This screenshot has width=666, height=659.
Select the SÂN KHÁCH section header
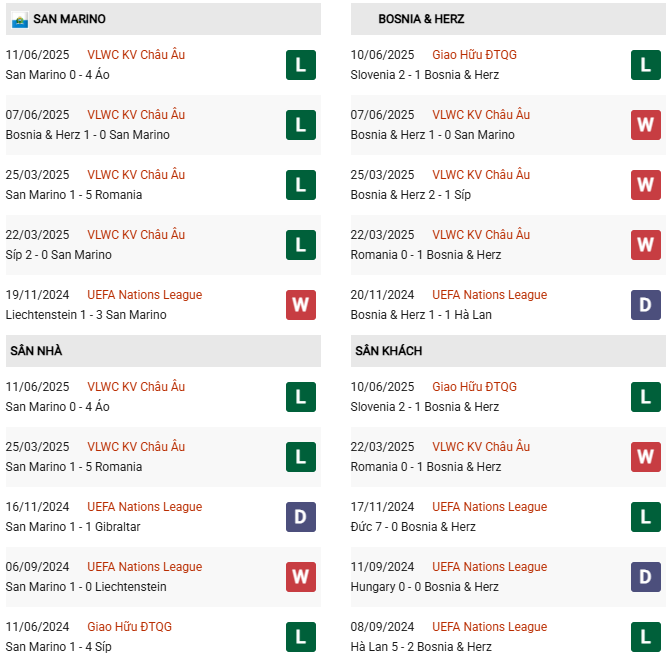tap(388, 351)
